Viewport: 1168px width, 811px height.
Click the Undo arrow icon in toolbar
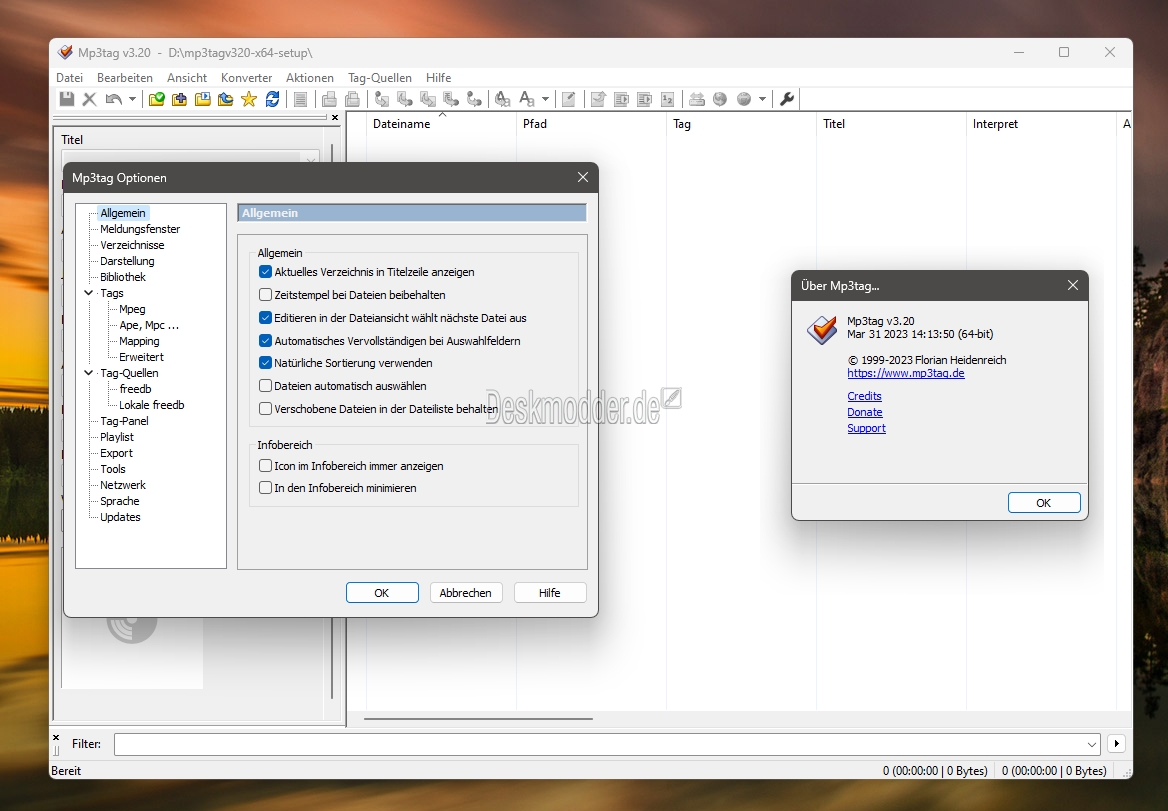113,99
